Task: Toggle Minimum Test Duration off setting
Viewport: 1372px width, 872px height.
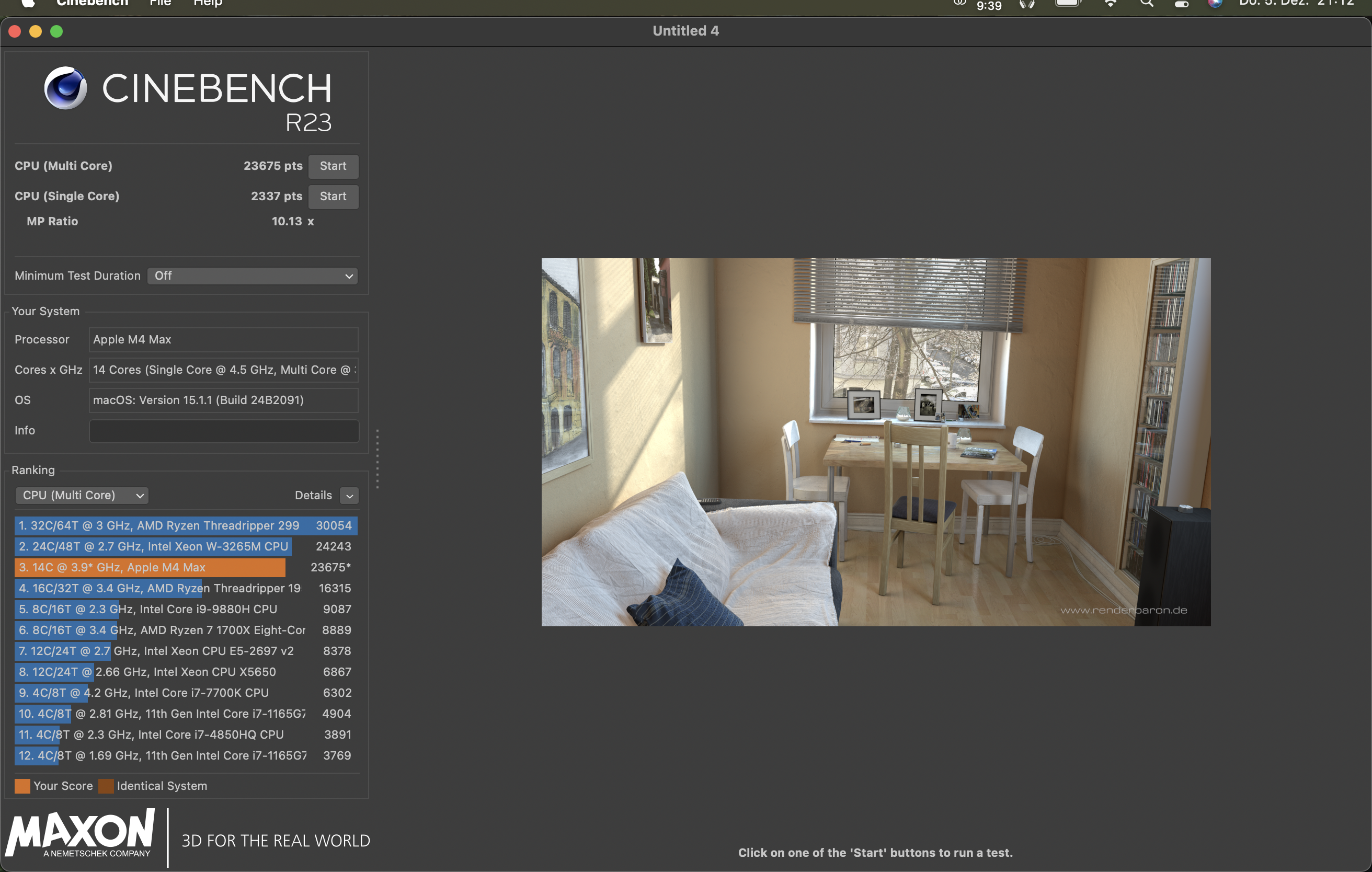Action: tap(252, 275)
